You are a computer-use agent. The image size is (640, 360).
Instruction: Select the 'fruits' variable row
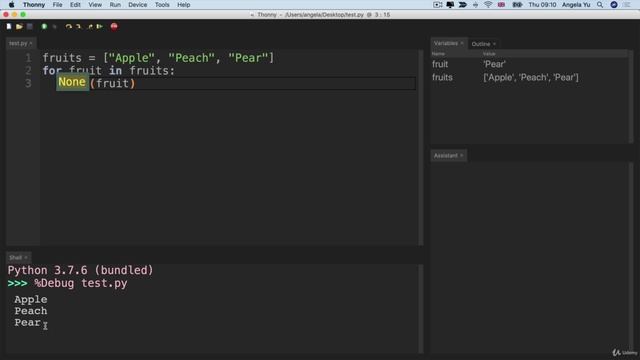(x=529, y=77)
